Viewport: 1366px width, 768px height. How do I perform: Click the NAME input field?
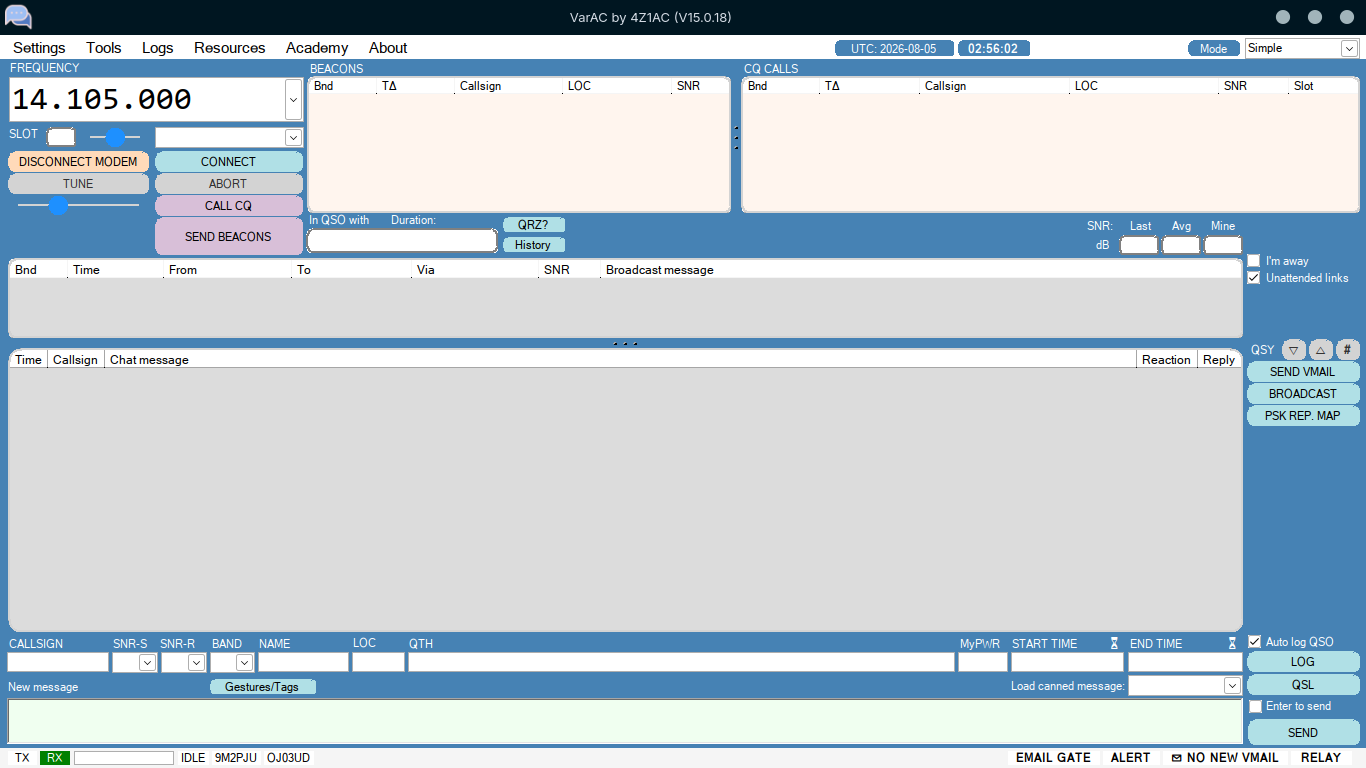coord(303,662)
